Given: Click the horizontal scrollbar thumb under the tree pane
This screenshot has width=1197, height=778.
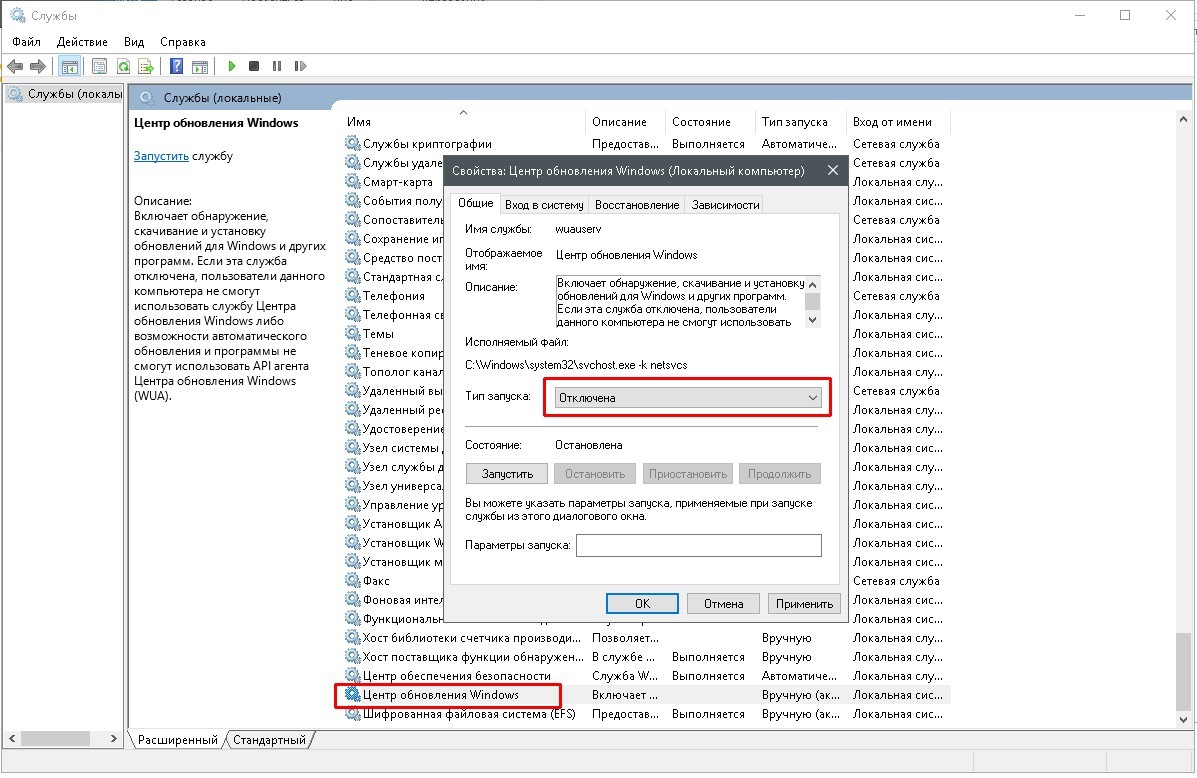Looking at the screenshot, I should (55, 739).
